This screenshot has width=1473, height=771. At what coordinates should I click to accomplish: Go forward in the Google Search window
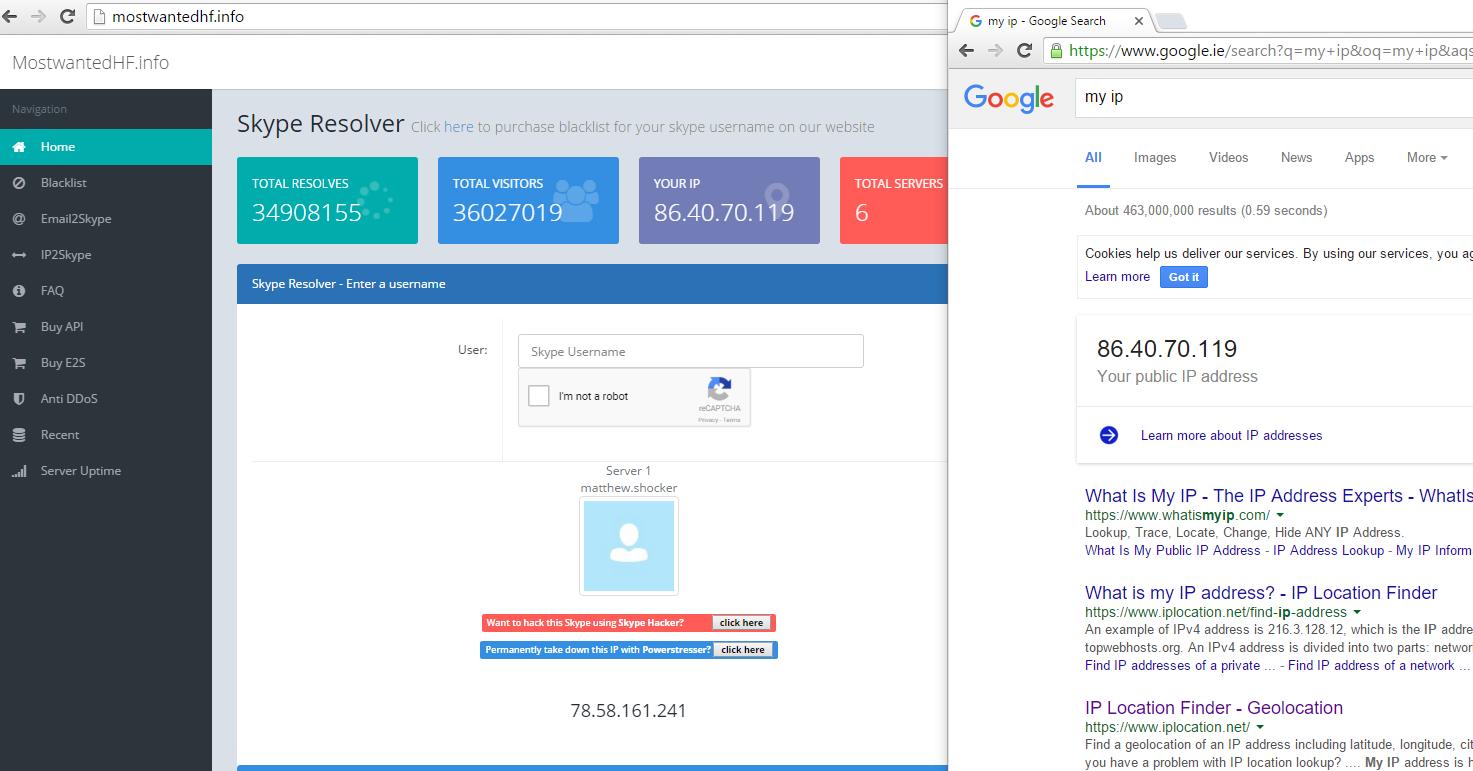coord(995,50)
